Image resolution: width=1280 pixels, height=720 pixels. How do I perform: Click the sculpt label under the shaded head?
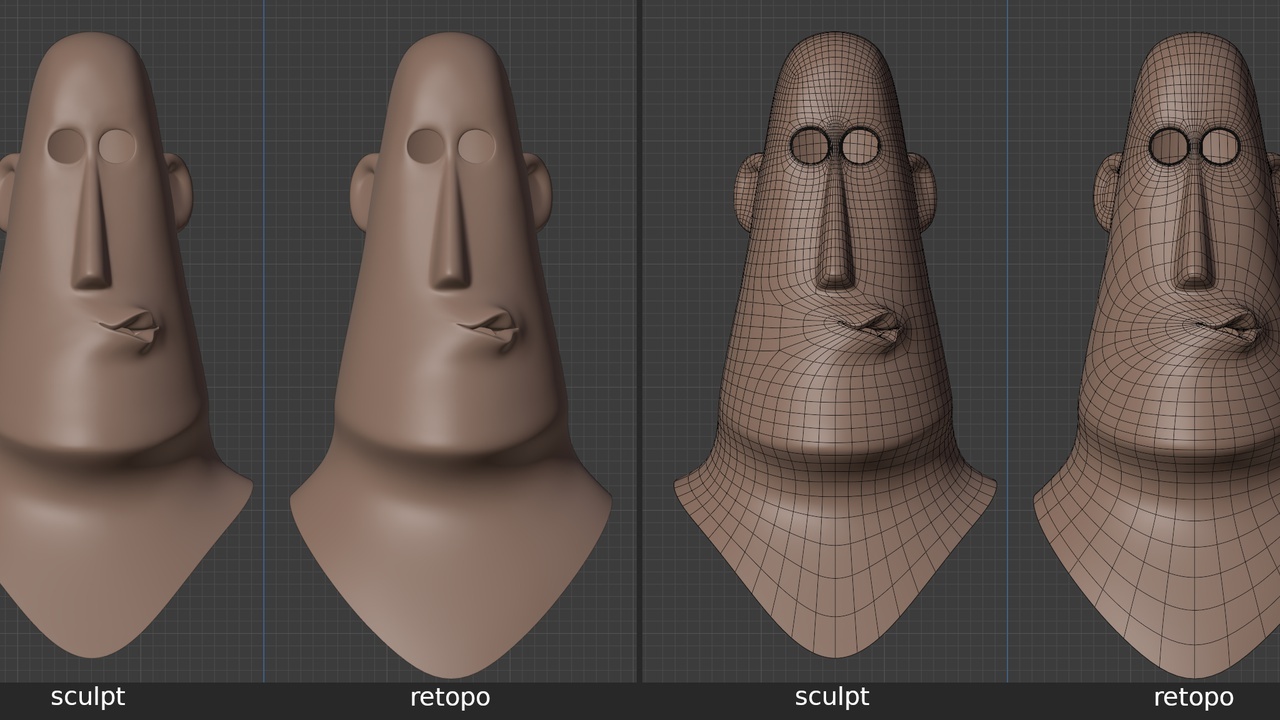tap(88, 697)
